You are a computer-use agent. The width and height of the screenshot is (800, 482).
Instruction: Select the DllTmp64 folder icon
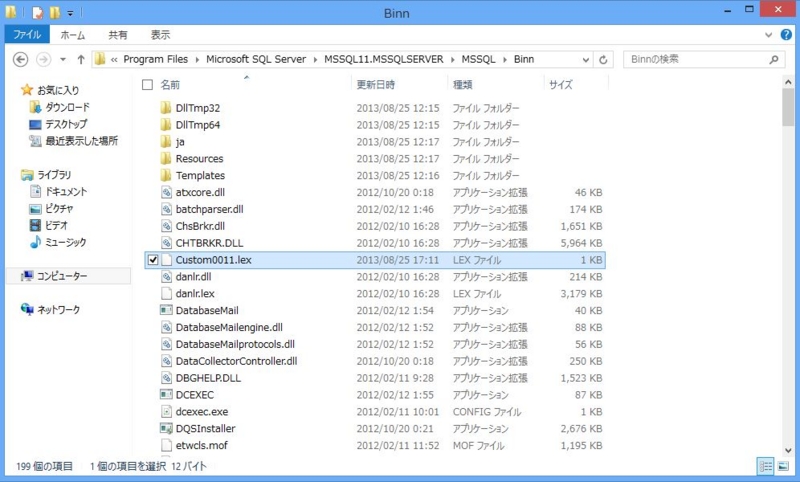click(x=166, y=125)
